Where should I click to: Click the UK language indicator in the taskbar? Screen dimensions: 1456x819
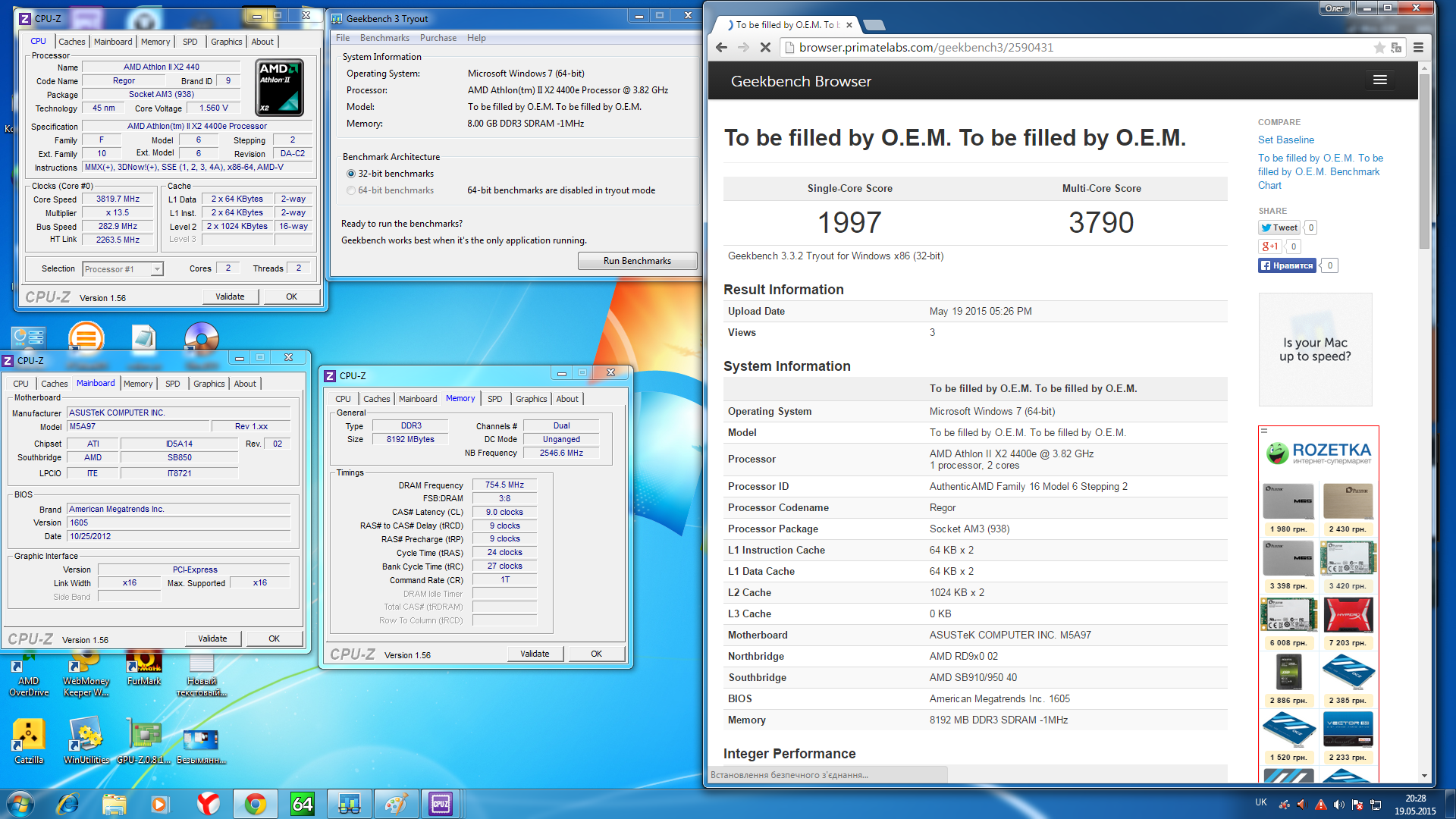[1261, 802]
